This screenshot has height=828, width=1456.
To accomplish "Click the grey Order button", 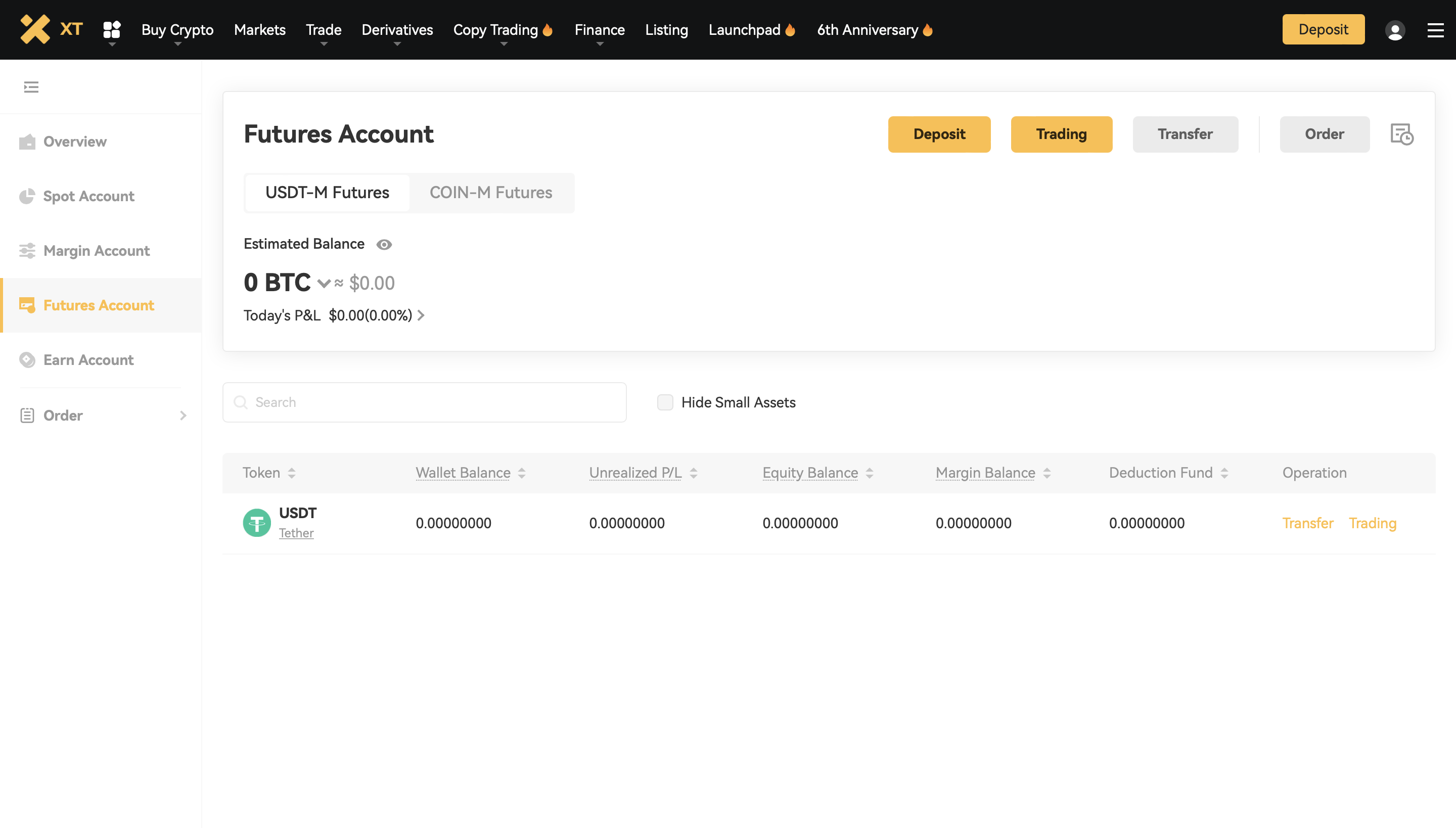I will (x=1325, y=134).
